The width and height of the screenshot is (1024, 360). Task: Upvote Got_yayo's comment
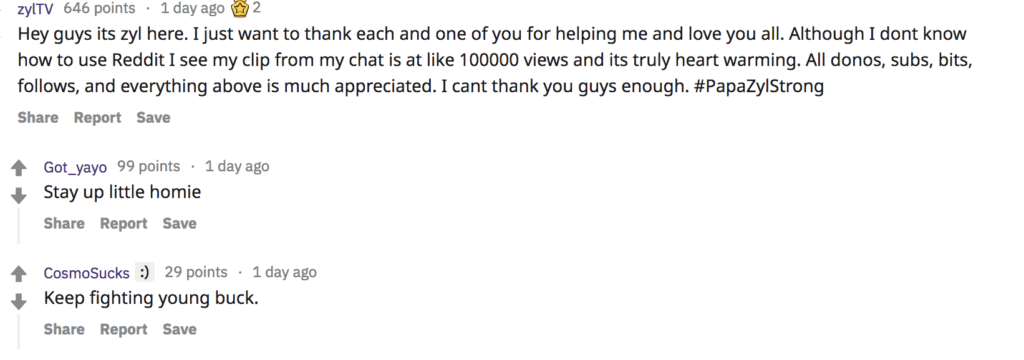pyautogui.click(x=18, y=169)
